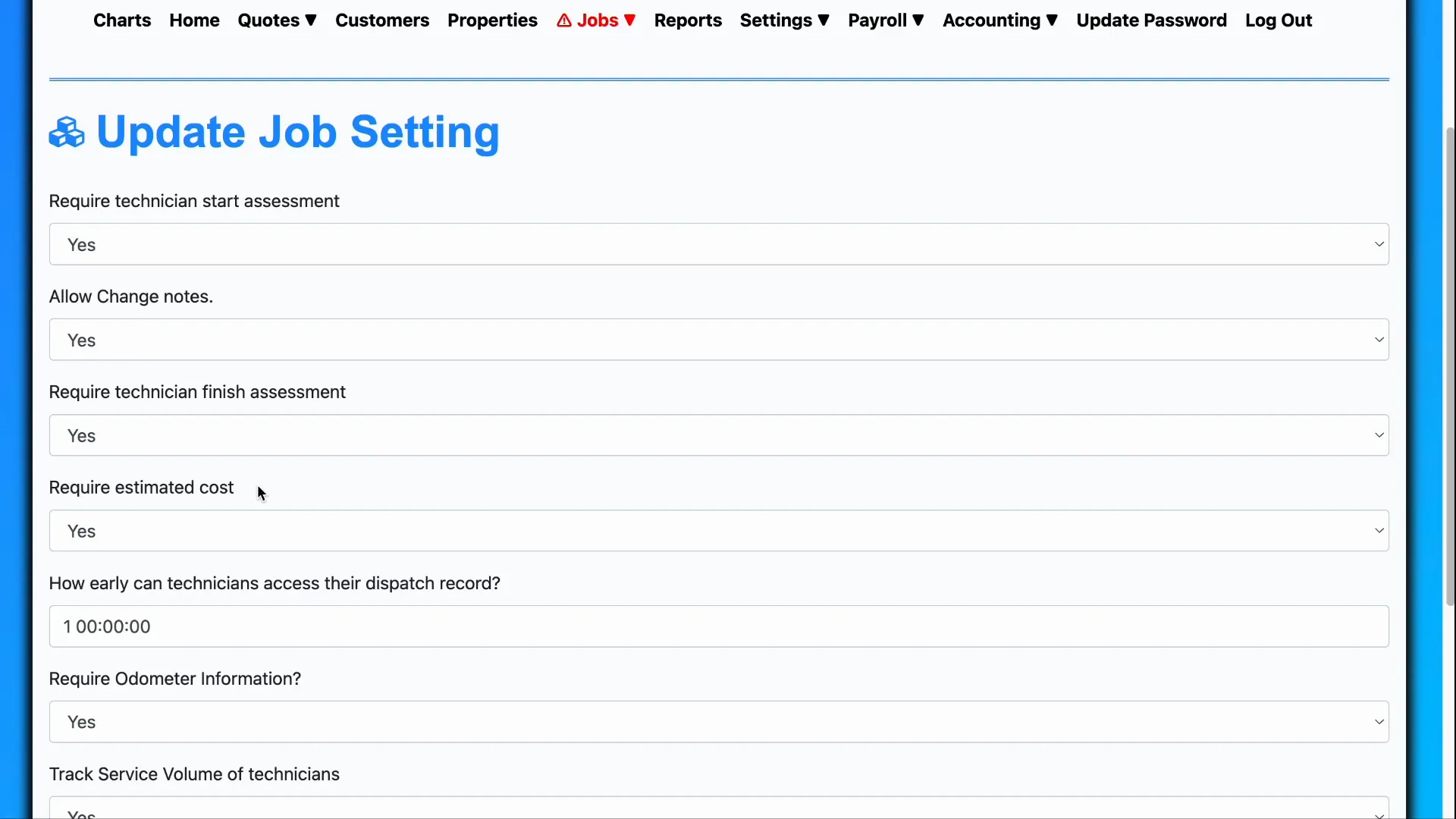This screenshot has width=1456, height=819.
Task: Open the Properties page
Action: (492, 20)
